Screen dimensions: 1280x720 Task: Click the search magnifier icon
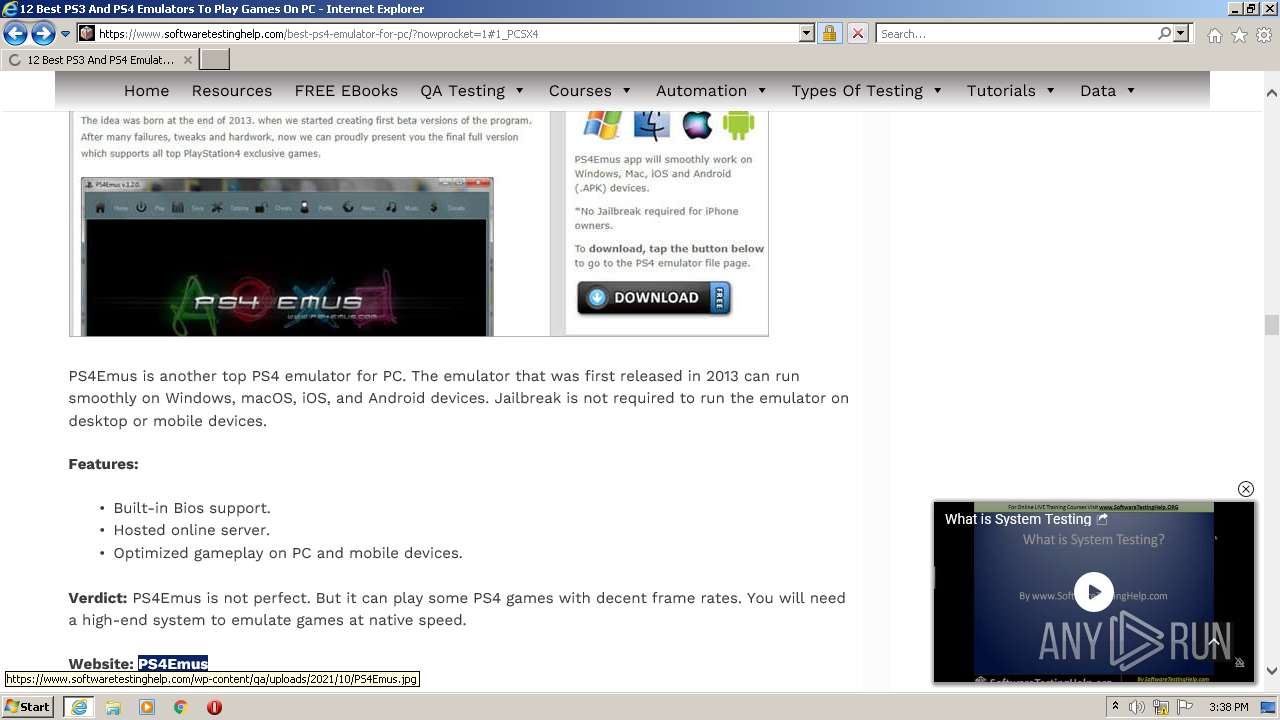1164,33
